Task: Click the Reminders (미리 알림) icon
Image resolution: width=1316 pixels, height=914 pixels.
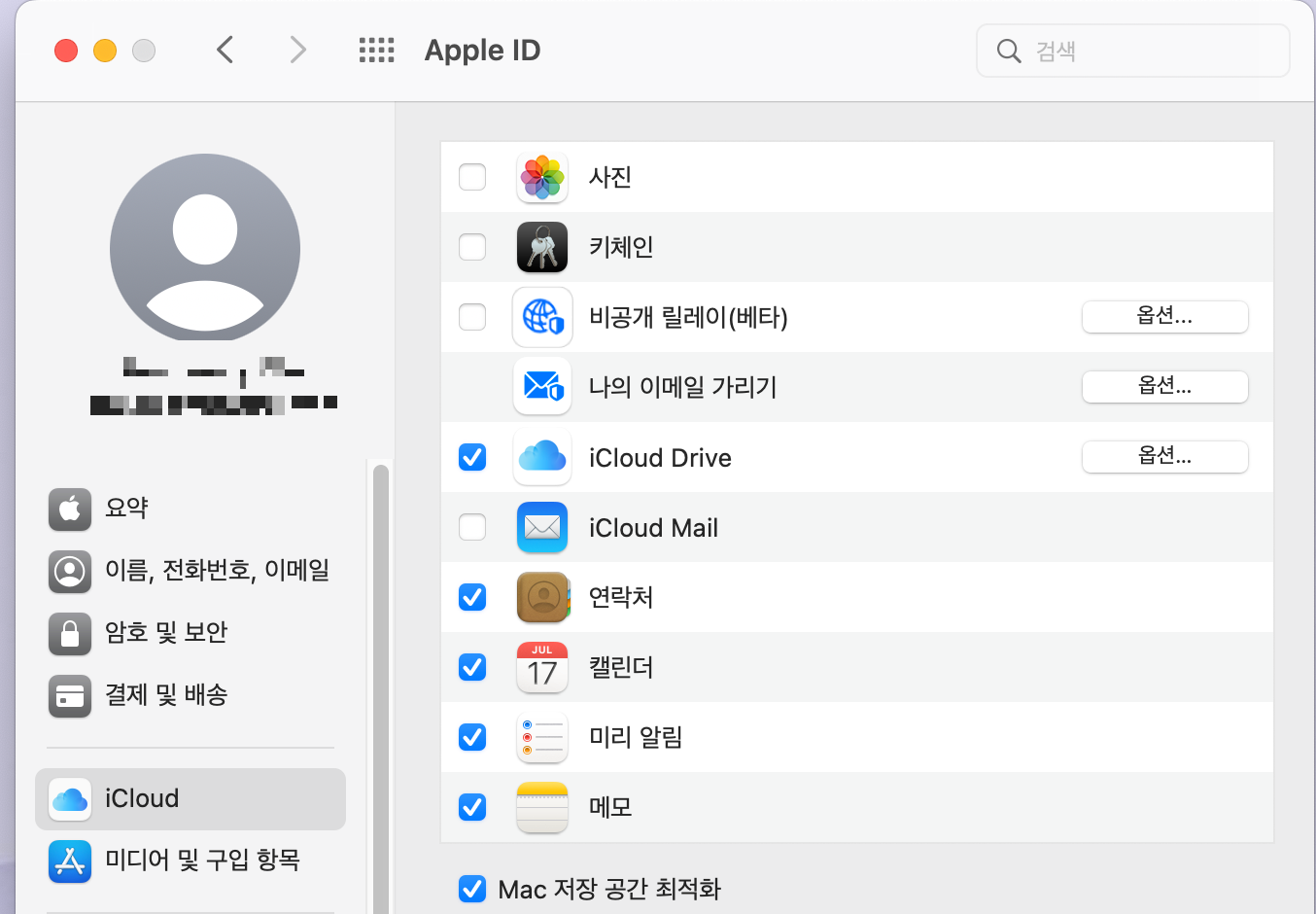Action: [x=542, y=737]
